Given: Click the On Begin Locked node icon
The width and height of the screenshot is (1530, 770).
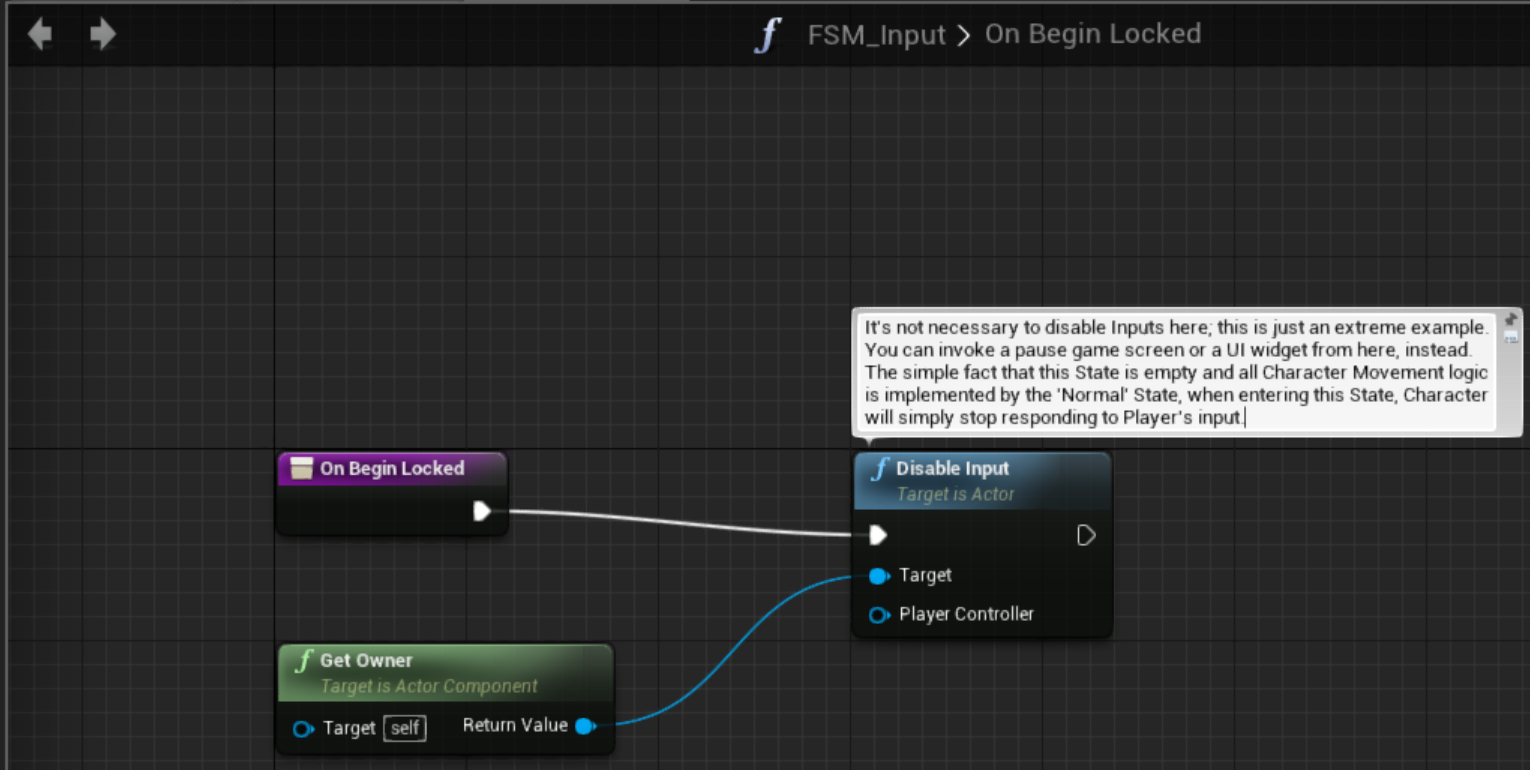Looking at the screenshot, I should 301,468.
